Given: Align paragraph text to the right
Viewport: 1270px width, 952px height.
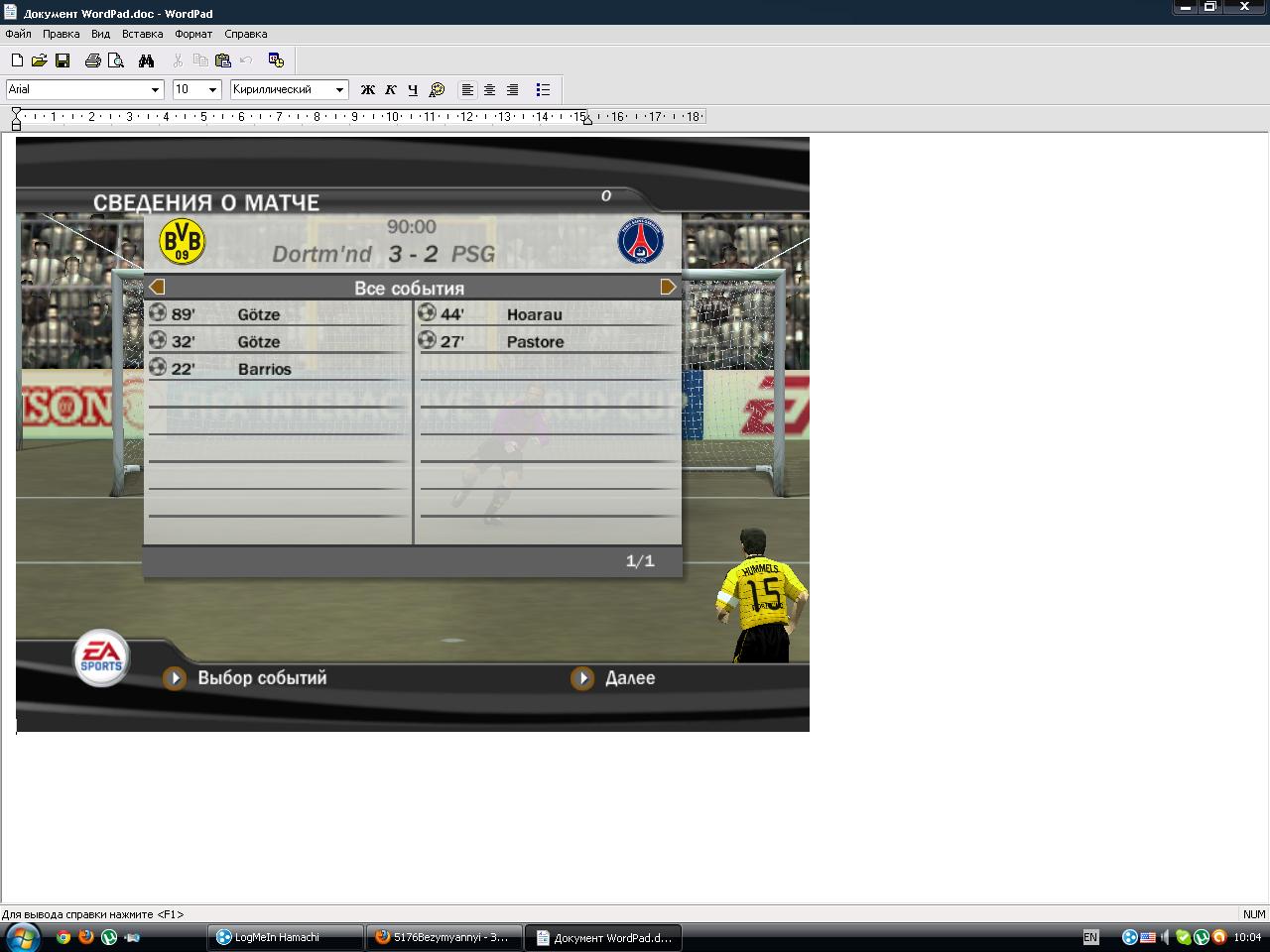Looking at the screenshot, I should click(513, 89).
